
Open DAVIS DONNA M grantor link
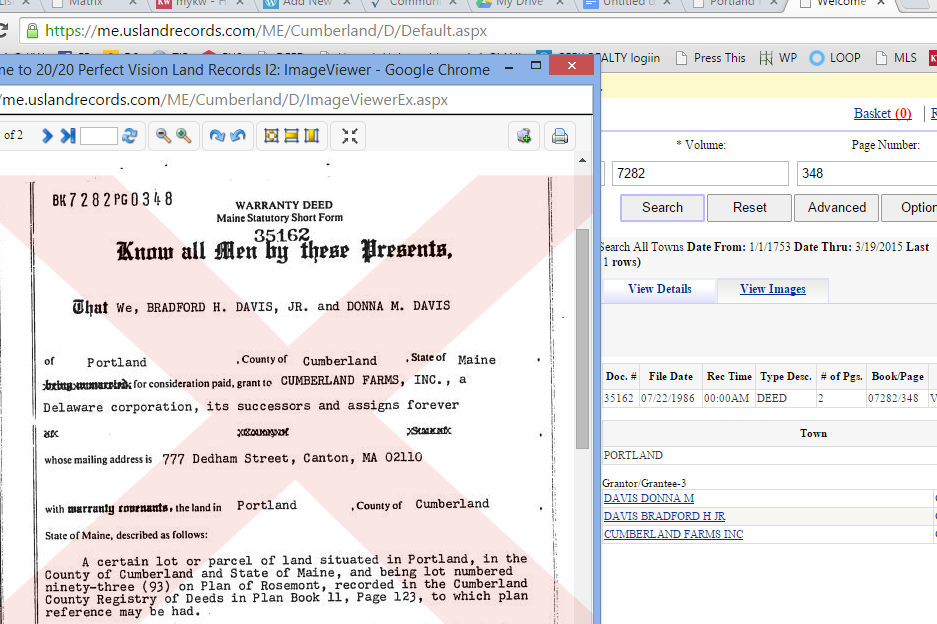649,498
